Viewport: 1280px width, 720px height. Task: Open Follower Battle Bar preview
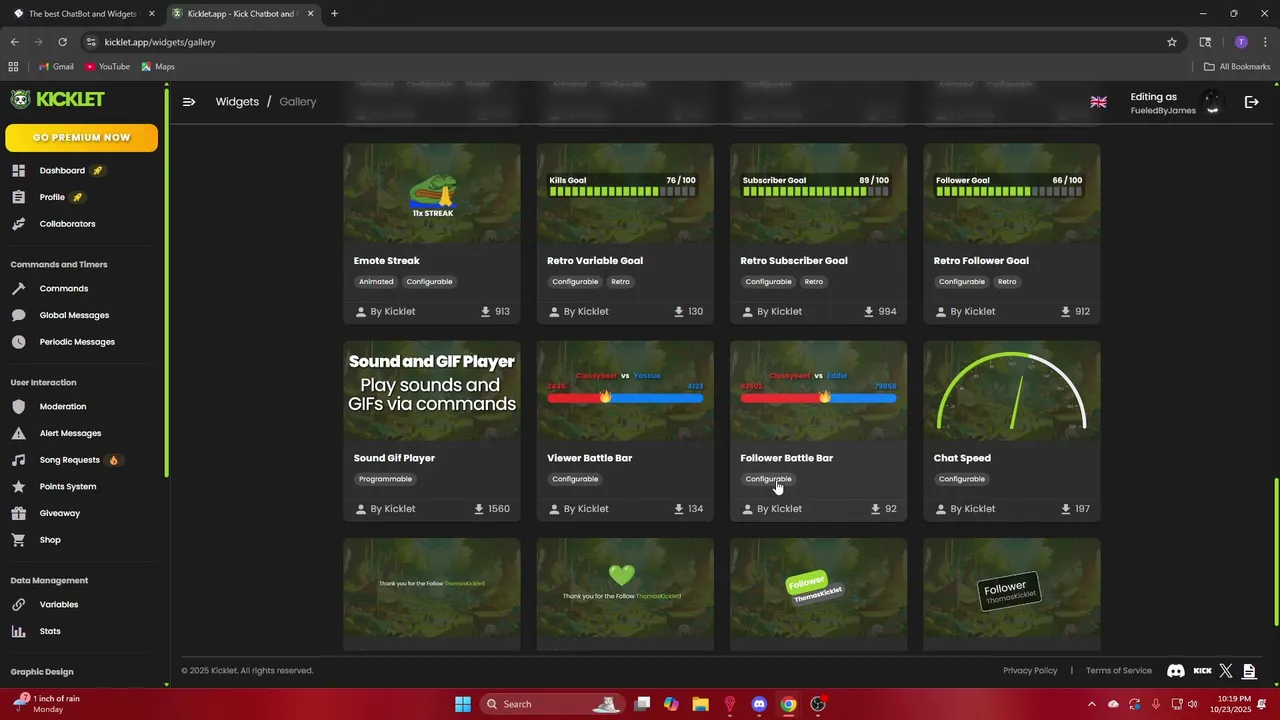818,390
